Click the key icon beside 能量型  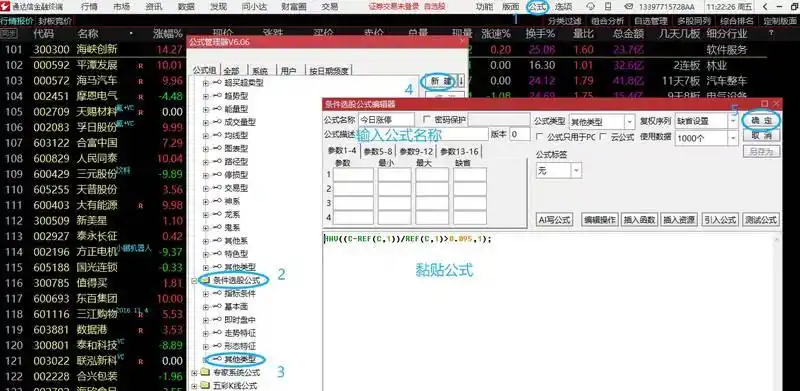tap(216, 109)
